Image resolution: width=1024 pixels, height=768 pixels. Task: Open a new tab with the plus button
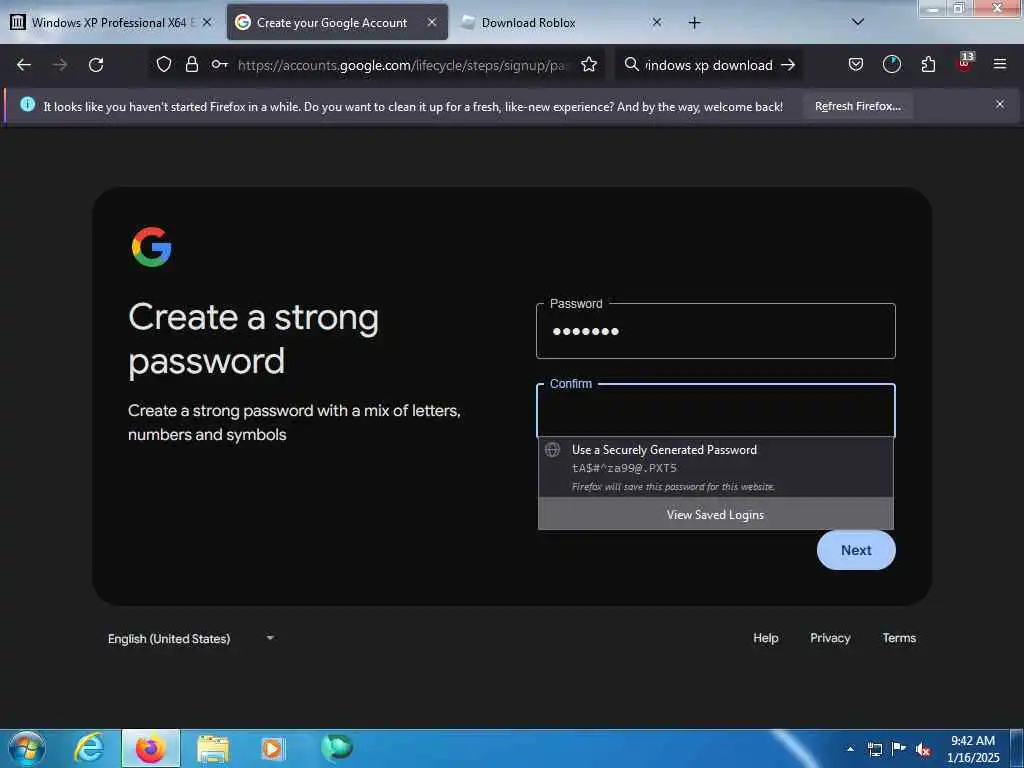point(694,23)
